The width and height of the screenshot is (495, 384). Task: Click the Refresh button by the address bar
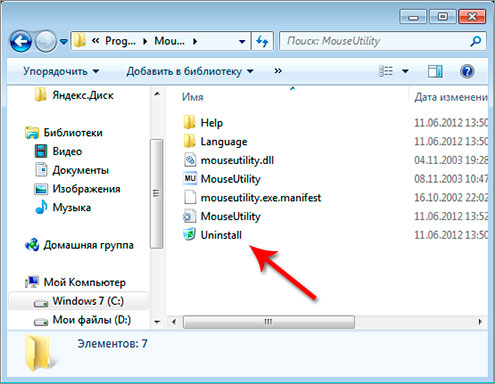[262, 41]
